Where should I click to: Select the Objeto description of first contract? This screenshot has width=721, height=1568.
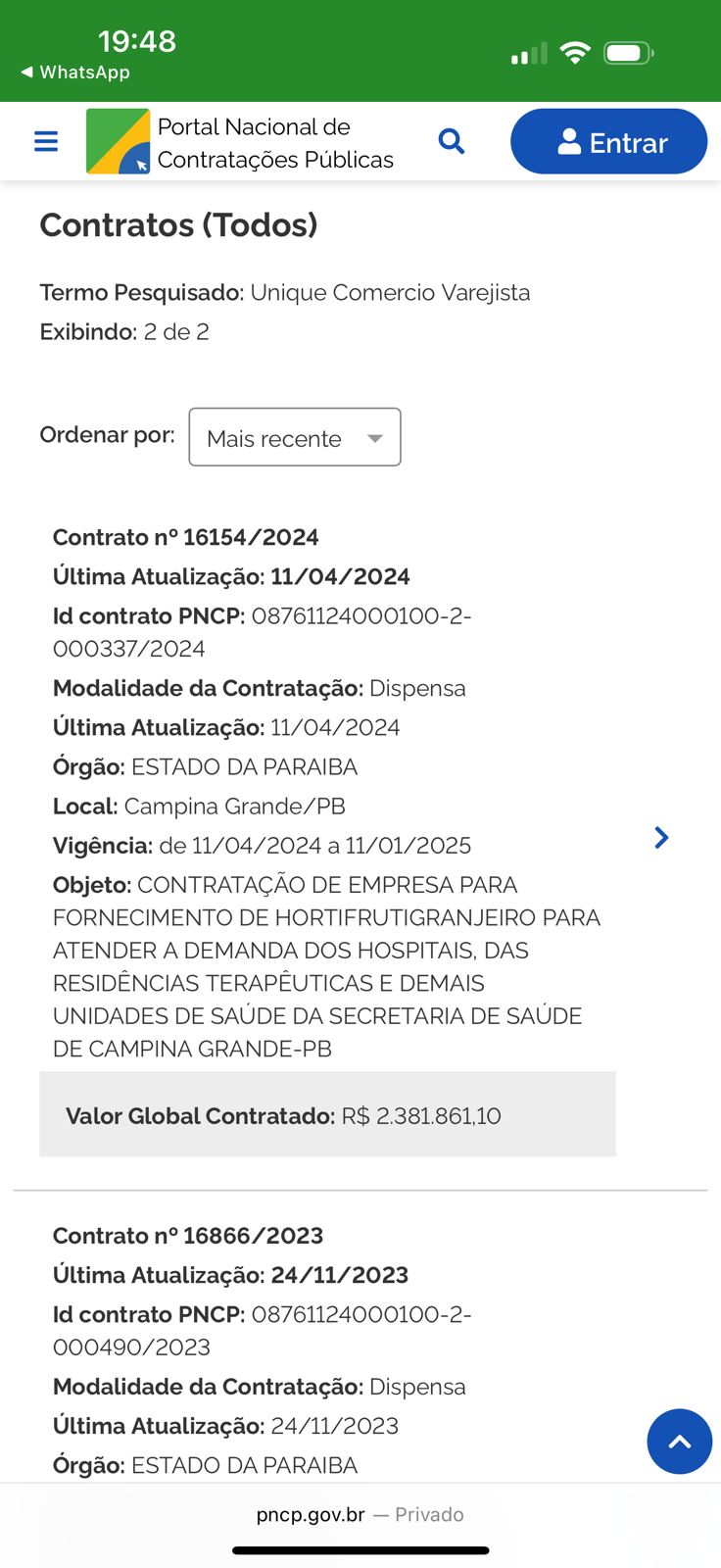coord(326,966)
